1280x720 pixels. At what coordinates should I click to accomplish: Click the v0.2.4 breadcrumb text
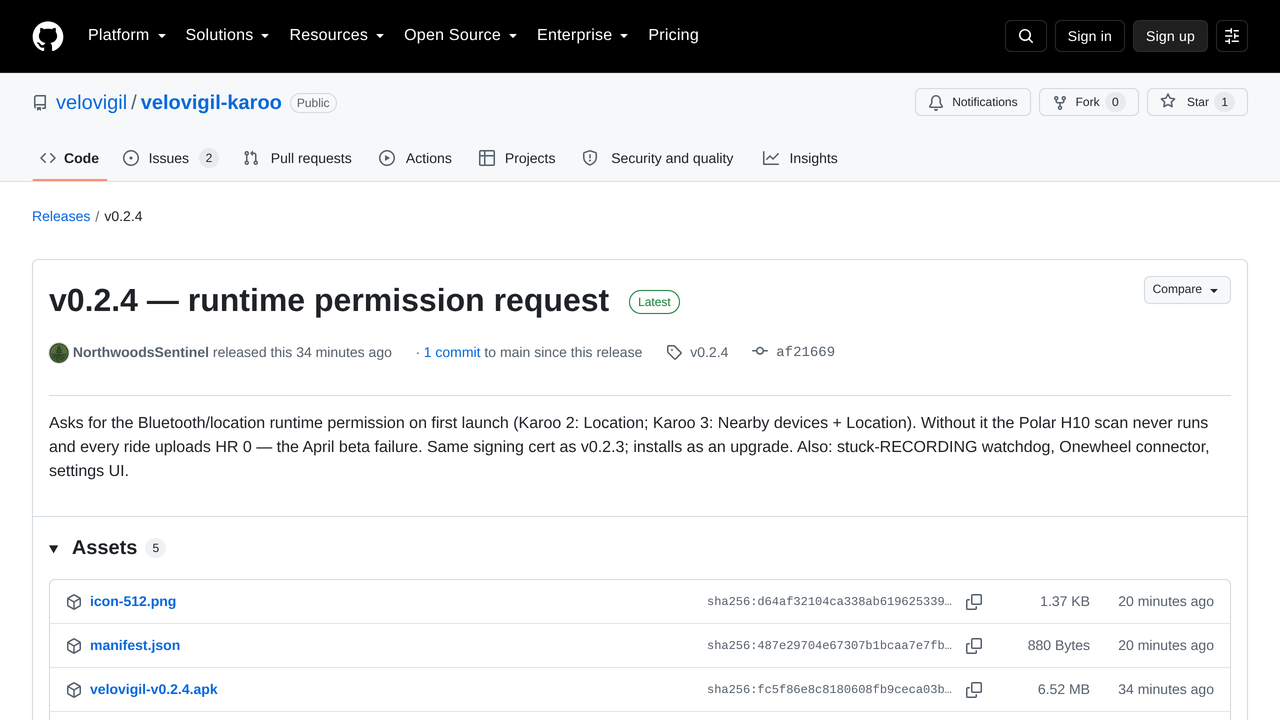pyautogui.click(x=123, y=216)
